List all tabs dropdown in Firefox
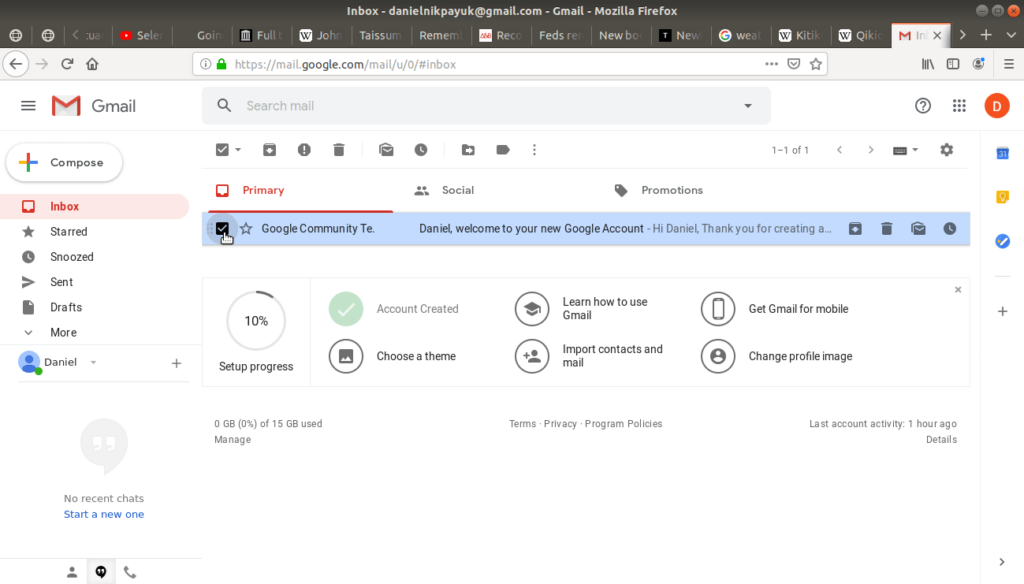Viewport: 1024px width, 584px height. click(x=1011, y=35)
